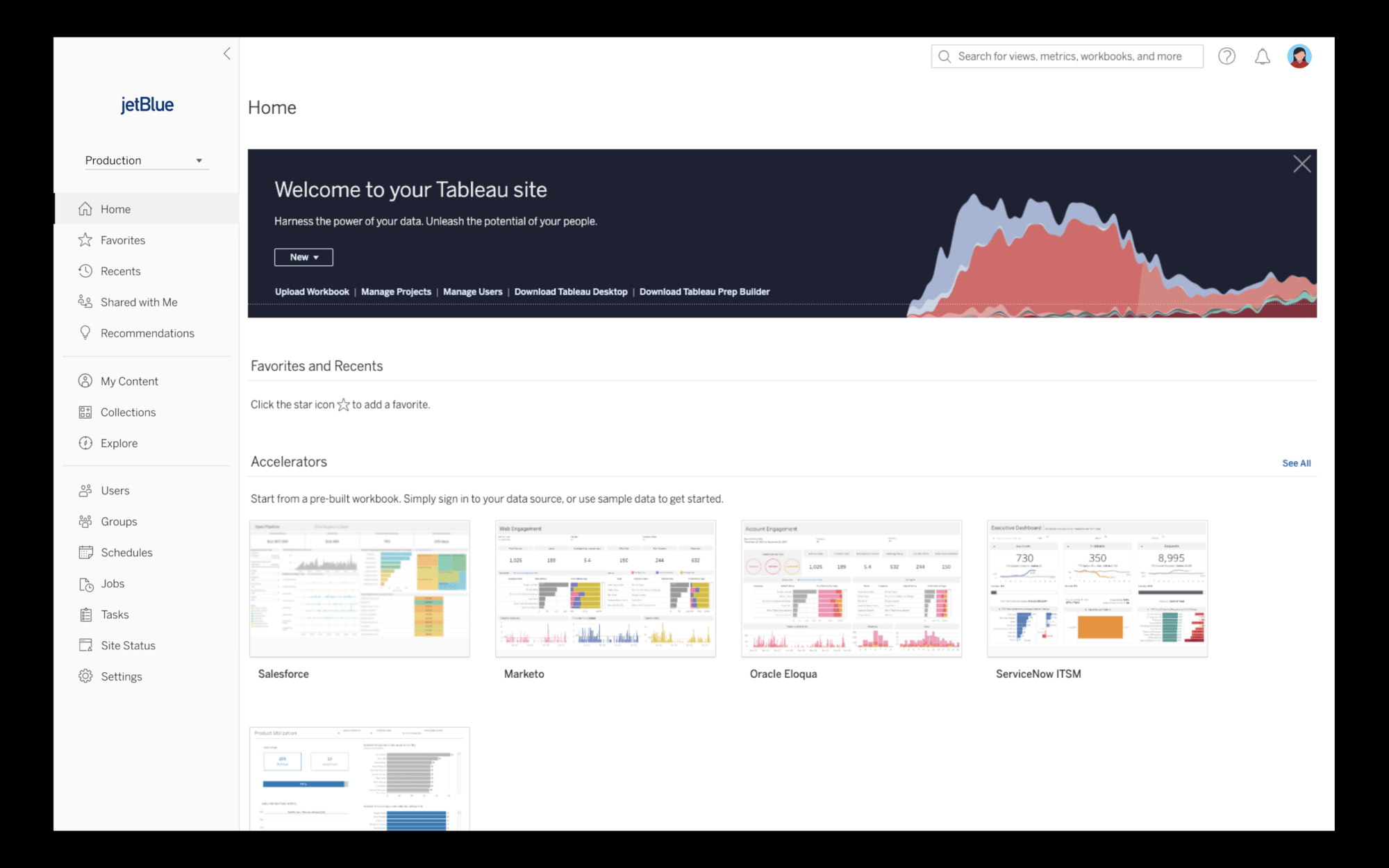Click the Recents clock icon in sidebar
Viewport: 1389px width, 868px height.
coord(86,271)
